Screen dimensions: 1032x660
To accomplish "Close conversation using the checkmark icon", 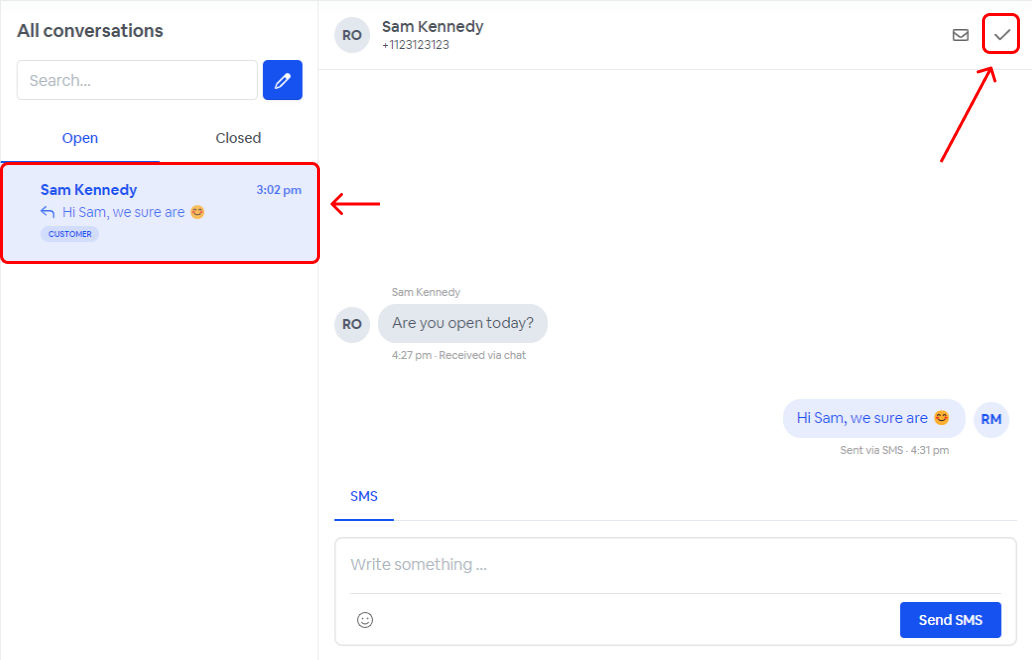I will (1001, 35).
